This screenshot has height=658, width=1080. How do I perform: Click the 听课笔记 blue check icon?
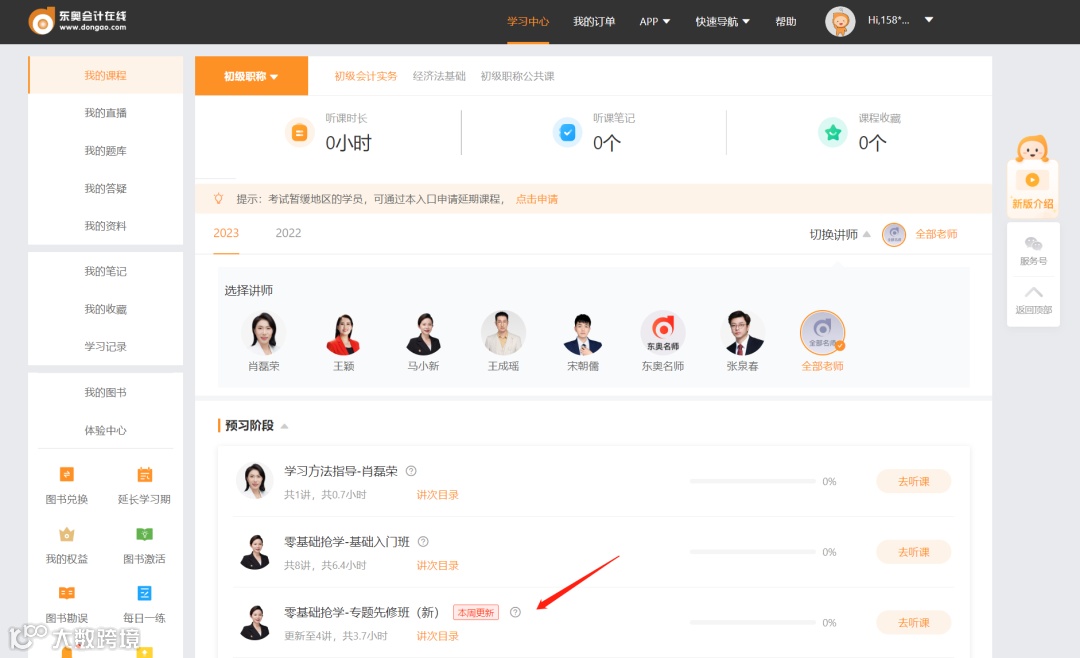coord(567,132)
